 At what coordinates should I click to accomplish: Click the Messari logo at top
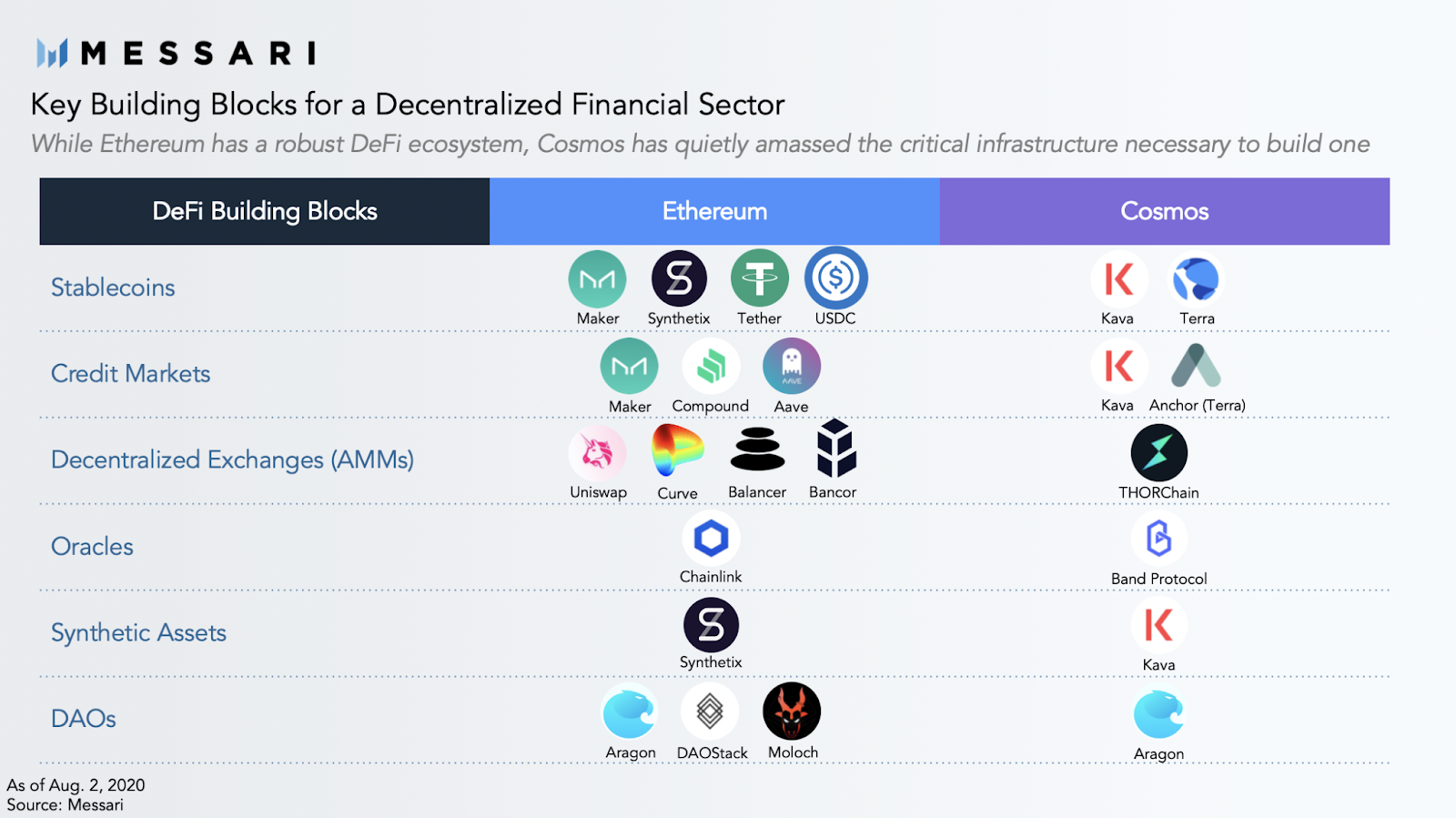[177, 53]
